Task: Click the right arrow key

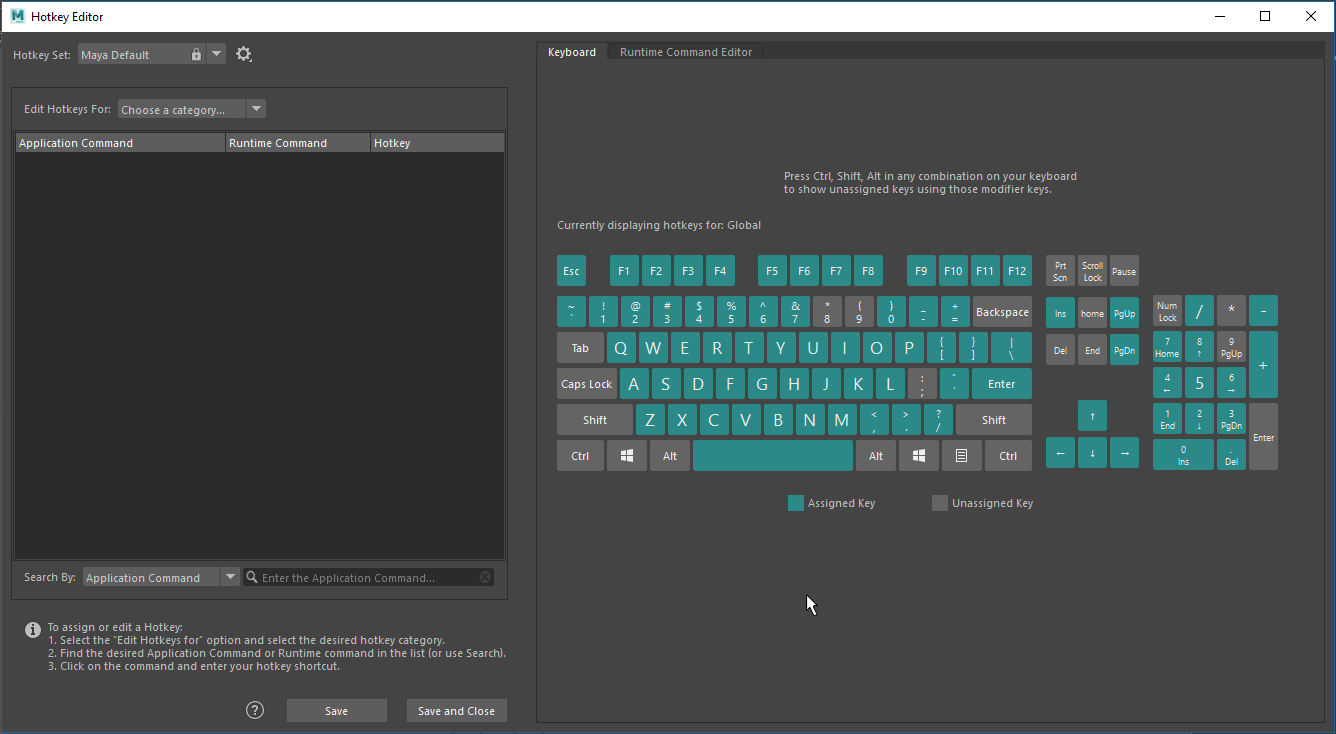Action: (x=1124, y=453)
